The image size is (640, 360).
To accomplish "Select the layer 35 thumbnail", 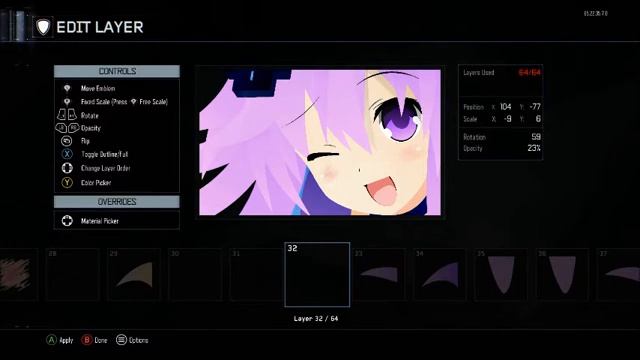I will pyautogui.click(x=501, y=274).
